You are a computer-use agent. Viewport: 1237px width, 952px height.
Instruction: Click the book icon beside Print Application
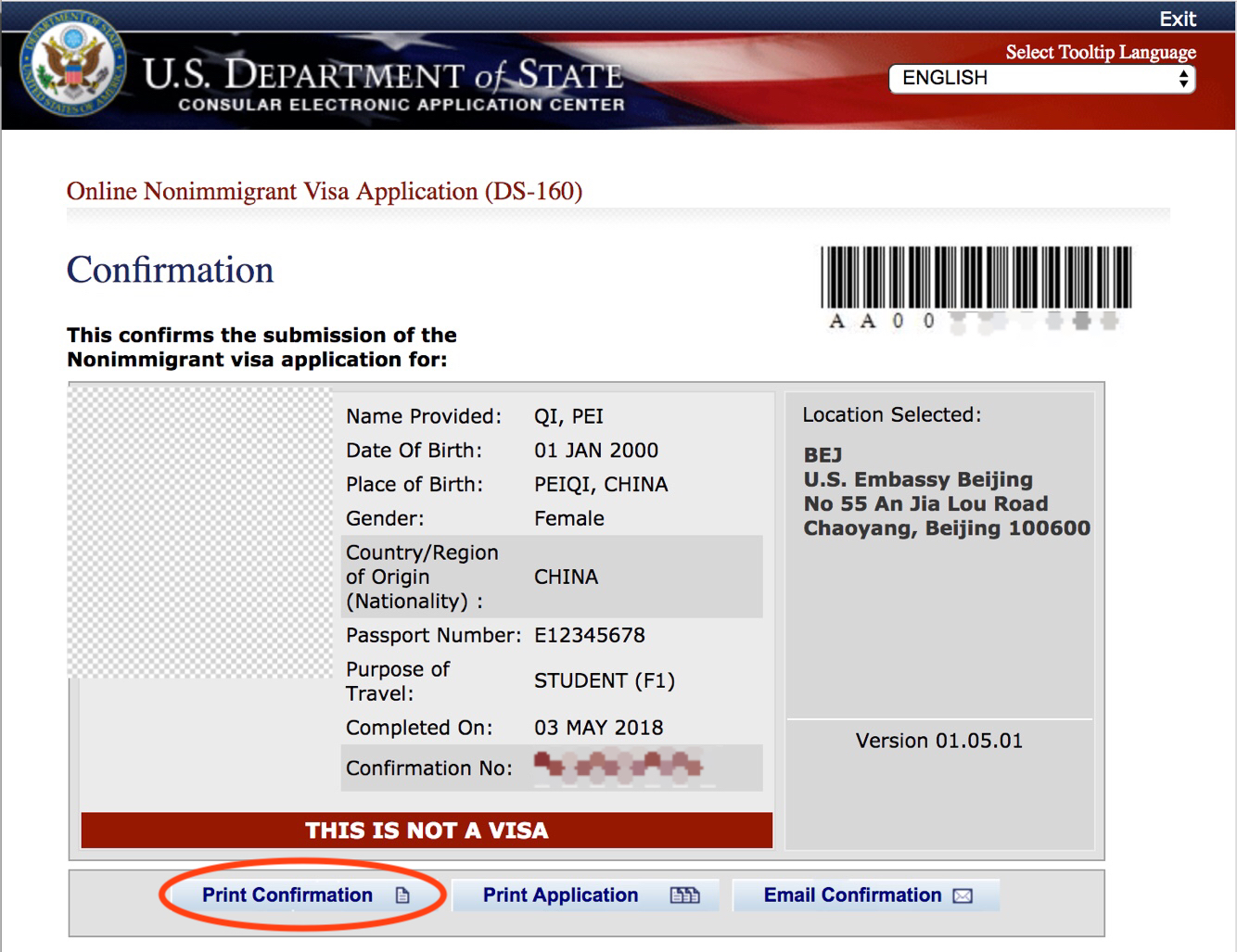[x=685, y=895]
